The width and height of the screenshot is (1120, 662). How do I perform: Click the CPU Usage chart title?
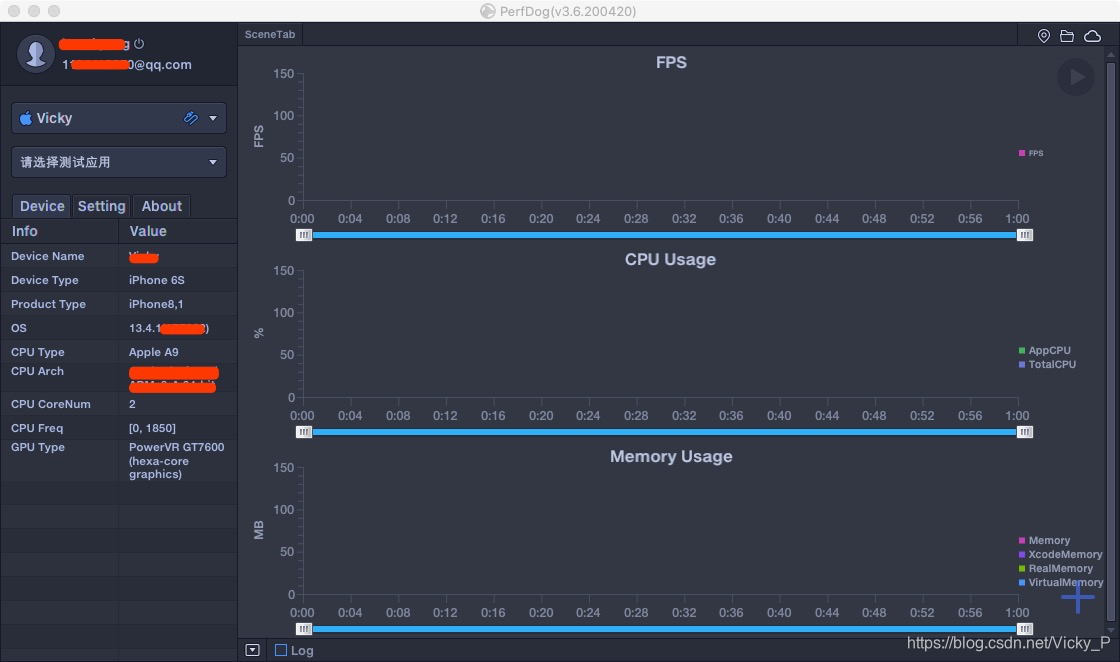point(670,259)
